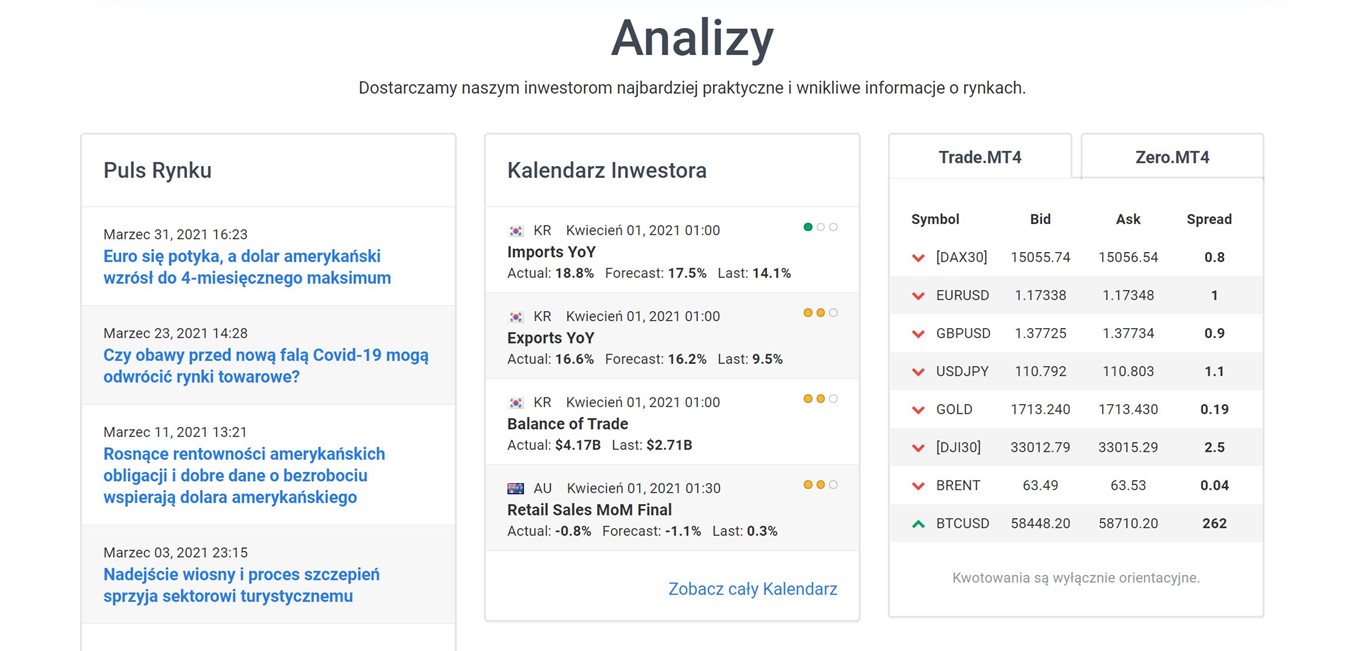Image resolution: width=1354 pixels, height=651 pixels.
Task: Switch to the Zero.MT4 tab
Action: [1172, 157]
